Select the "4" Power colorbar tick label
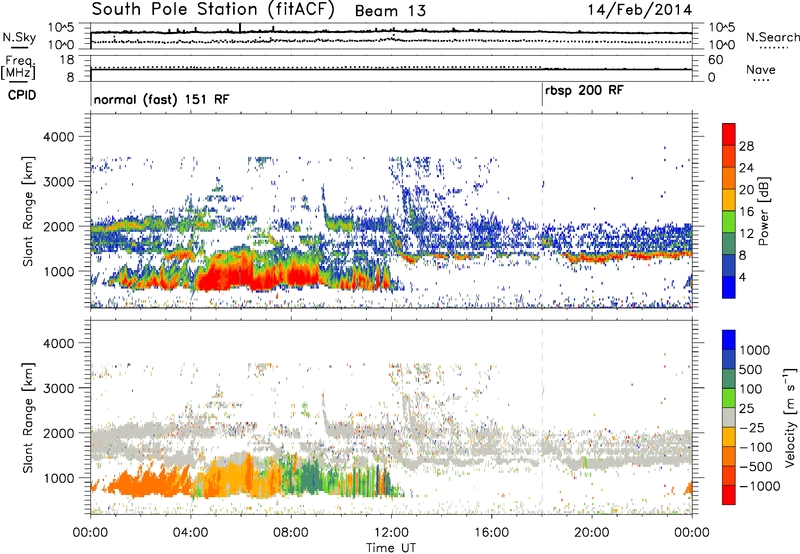Image resolution: width=800 pixels, height=554 pixels. [x=743, y=277]
